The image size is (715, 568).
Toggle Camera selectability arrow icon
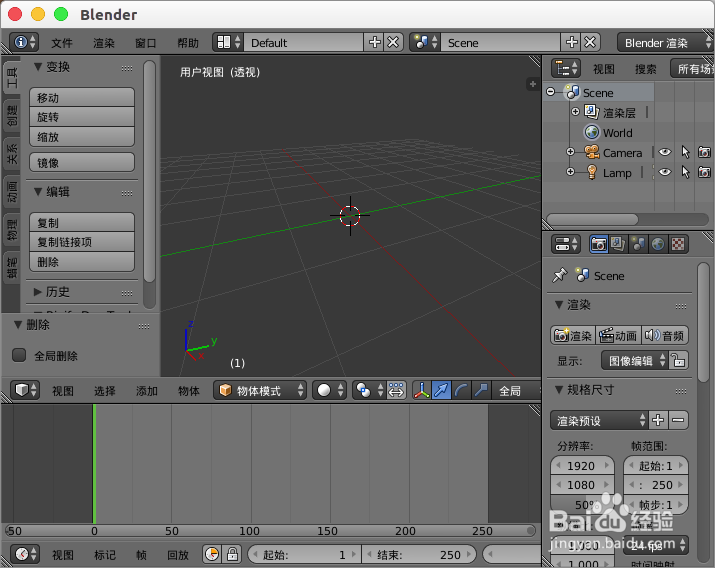pyautogui.click(x=685, y=152)
